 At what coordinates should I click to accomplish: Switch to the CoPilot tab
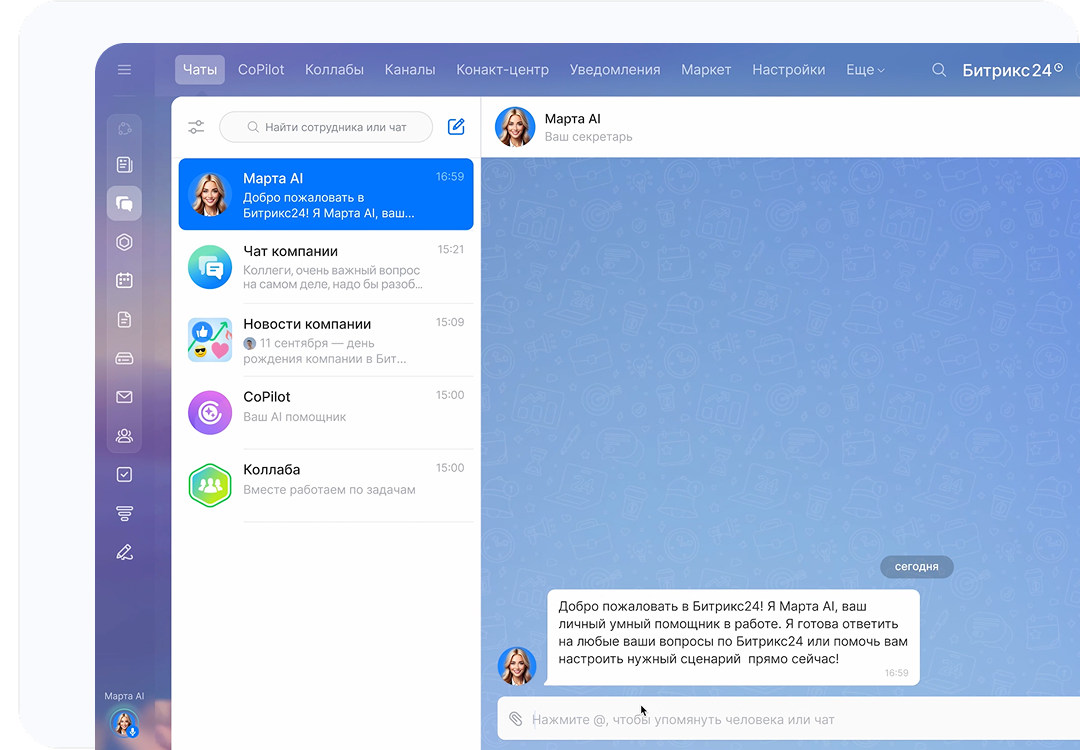pos(261,70)
